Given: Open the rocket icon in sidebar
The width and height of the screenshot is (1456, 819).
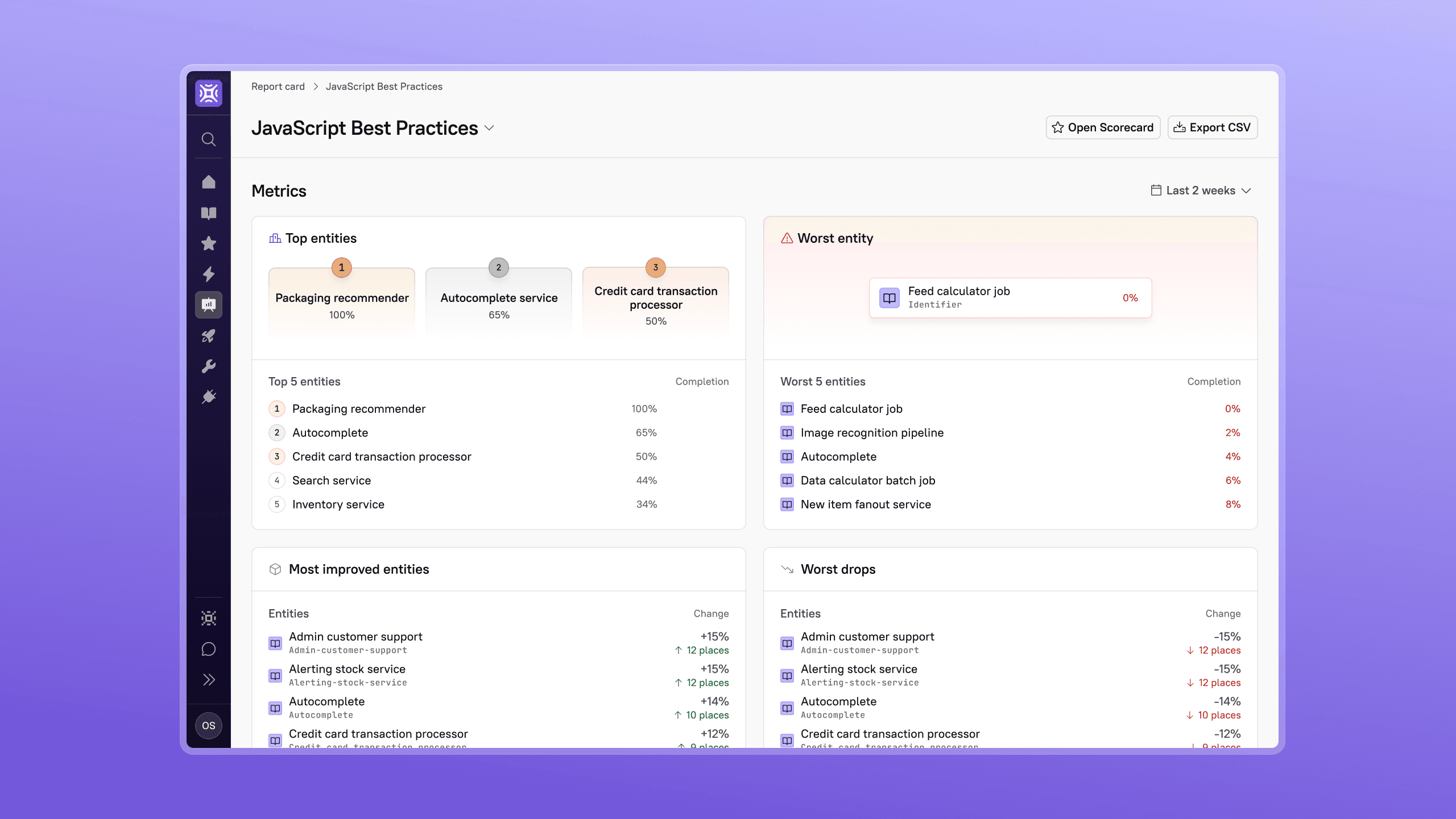Looking at the screenshot, I should coord(209,336).
